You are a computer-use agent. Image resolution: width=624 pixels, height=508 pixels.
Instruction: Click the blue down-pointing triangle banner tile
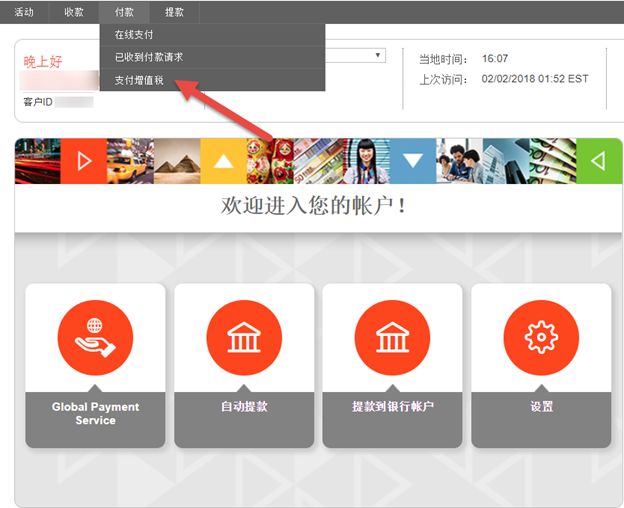[x=413, y=161]
